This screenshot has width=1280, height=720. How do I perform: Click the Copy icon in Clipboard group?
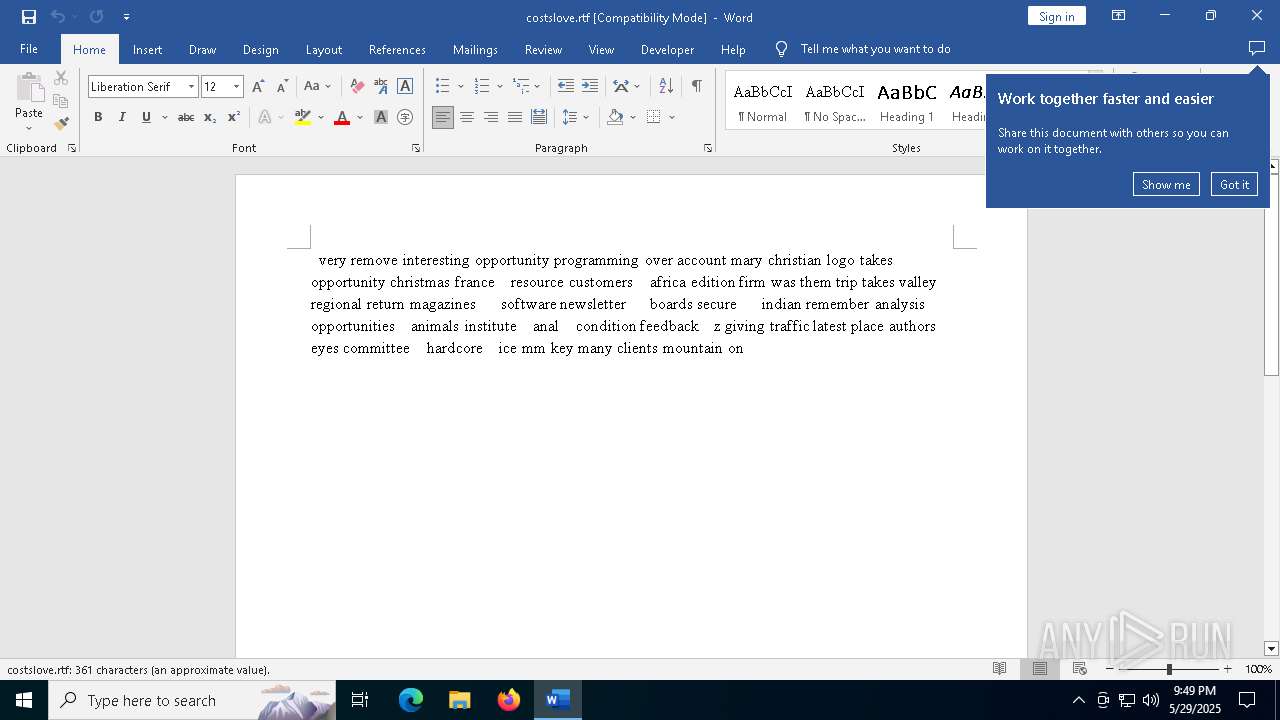(61, 101)
